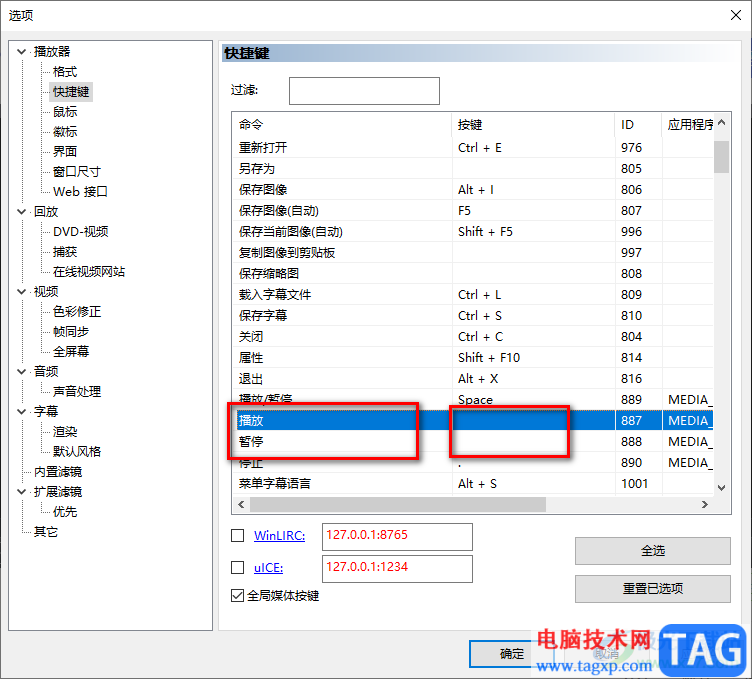Collapse the 视频 tree node
Image resolution: width=752 pixels, height=679 pixels.
(x=22, y=292)
